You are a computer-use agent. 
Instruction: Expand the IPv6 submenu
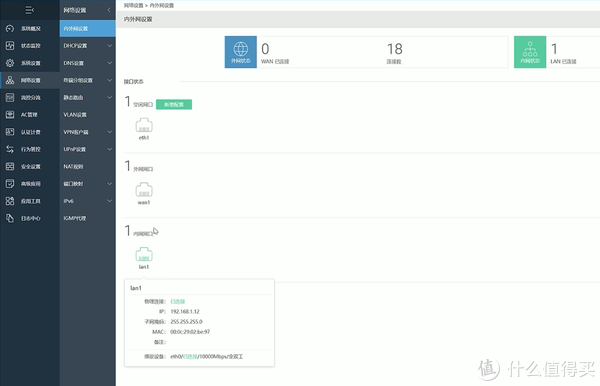click(88, 201)
